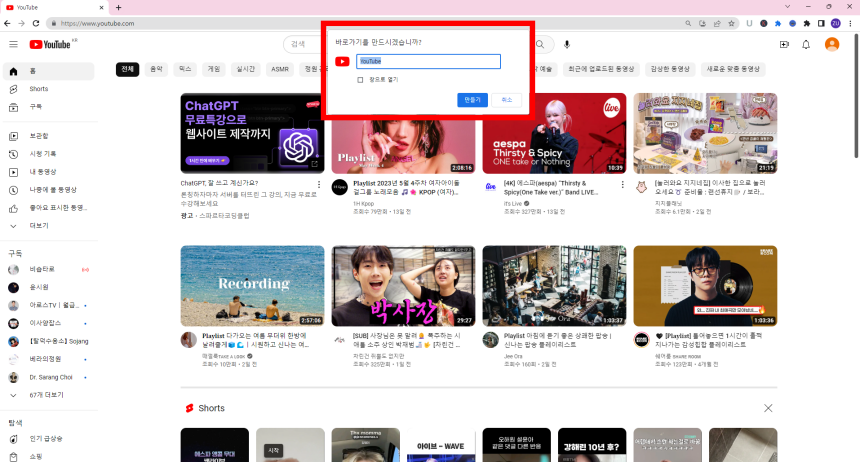Start voice search with the microphone icon
The image size is (860, 462).
click(567, 44)
